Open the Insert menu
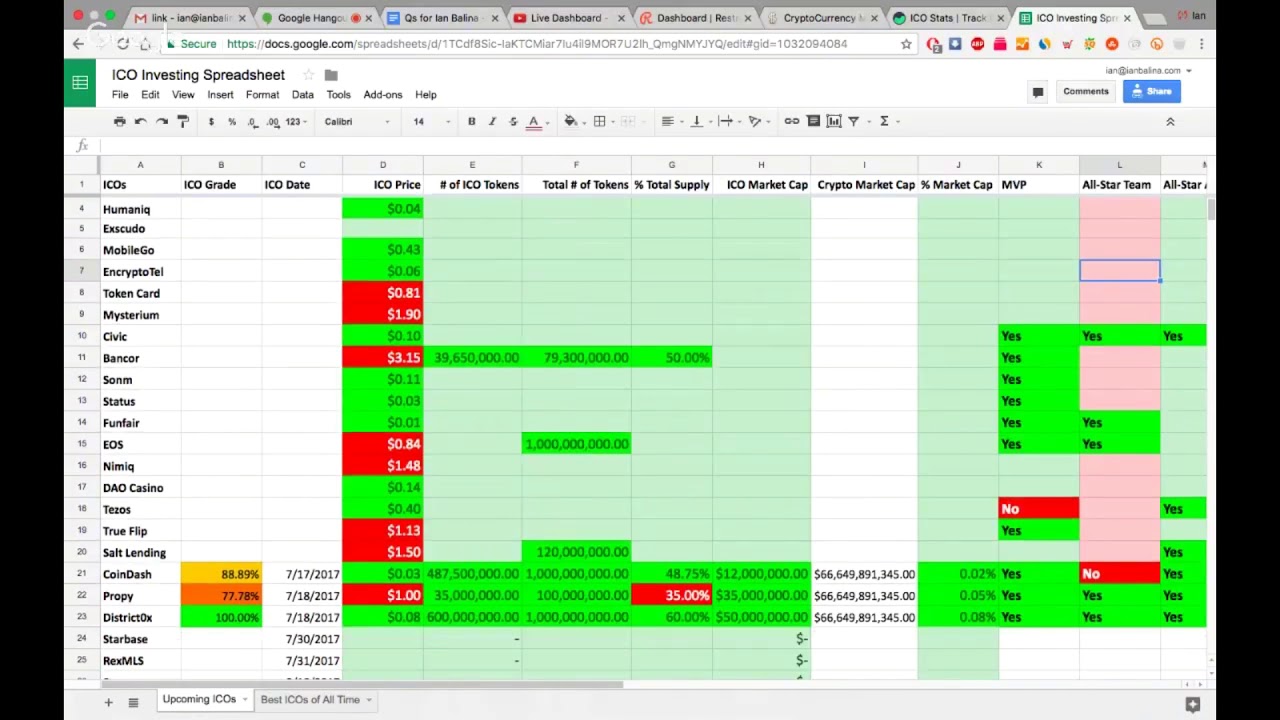1280x720 pixels. [x=220, y=95]
